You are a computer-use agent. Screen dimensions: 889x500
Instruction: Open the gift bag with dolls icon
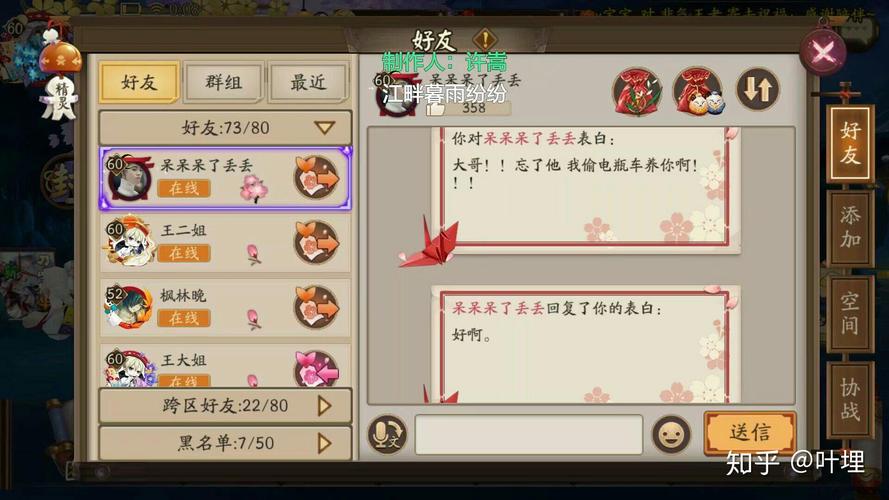(698, 91)
